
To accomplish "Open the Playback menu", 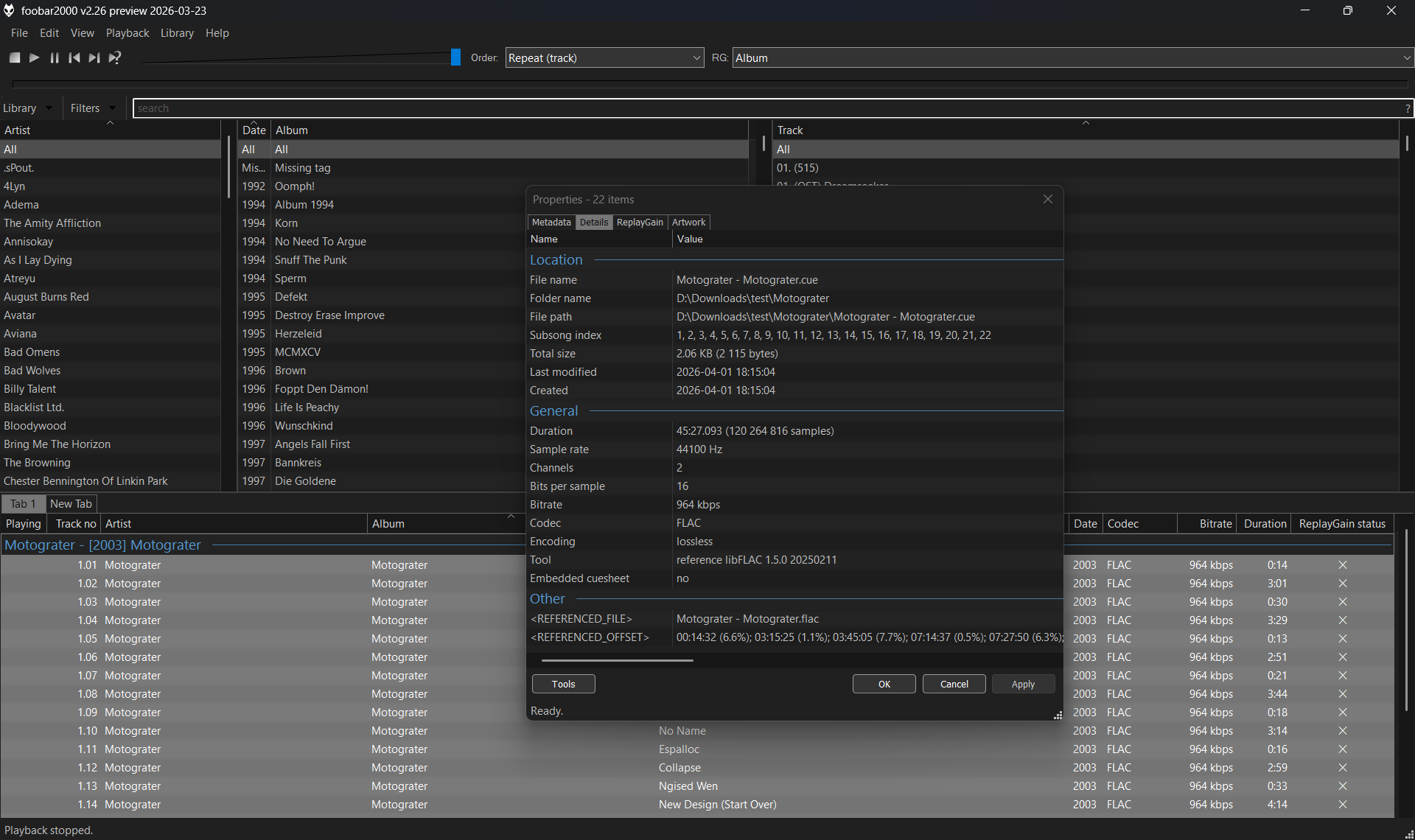I will point(127,33).
